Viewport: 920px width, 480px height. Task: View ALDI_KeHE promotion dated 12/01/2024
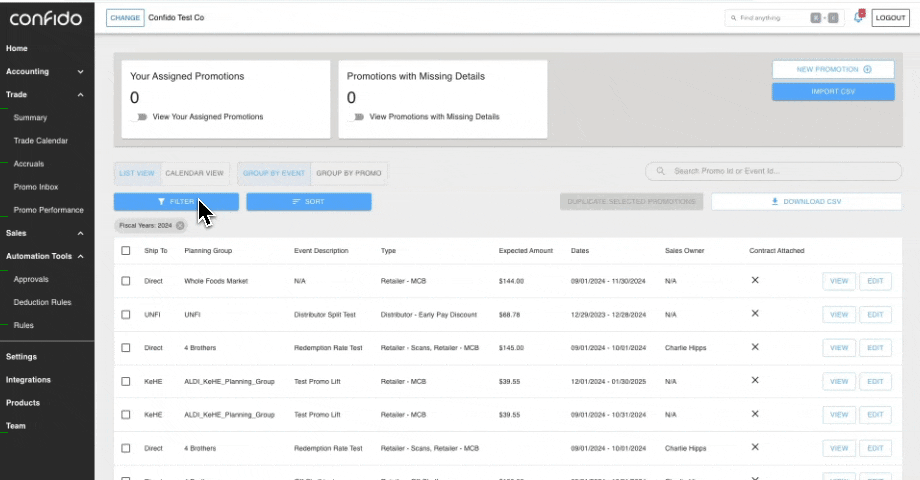click(x=839, y=381)
